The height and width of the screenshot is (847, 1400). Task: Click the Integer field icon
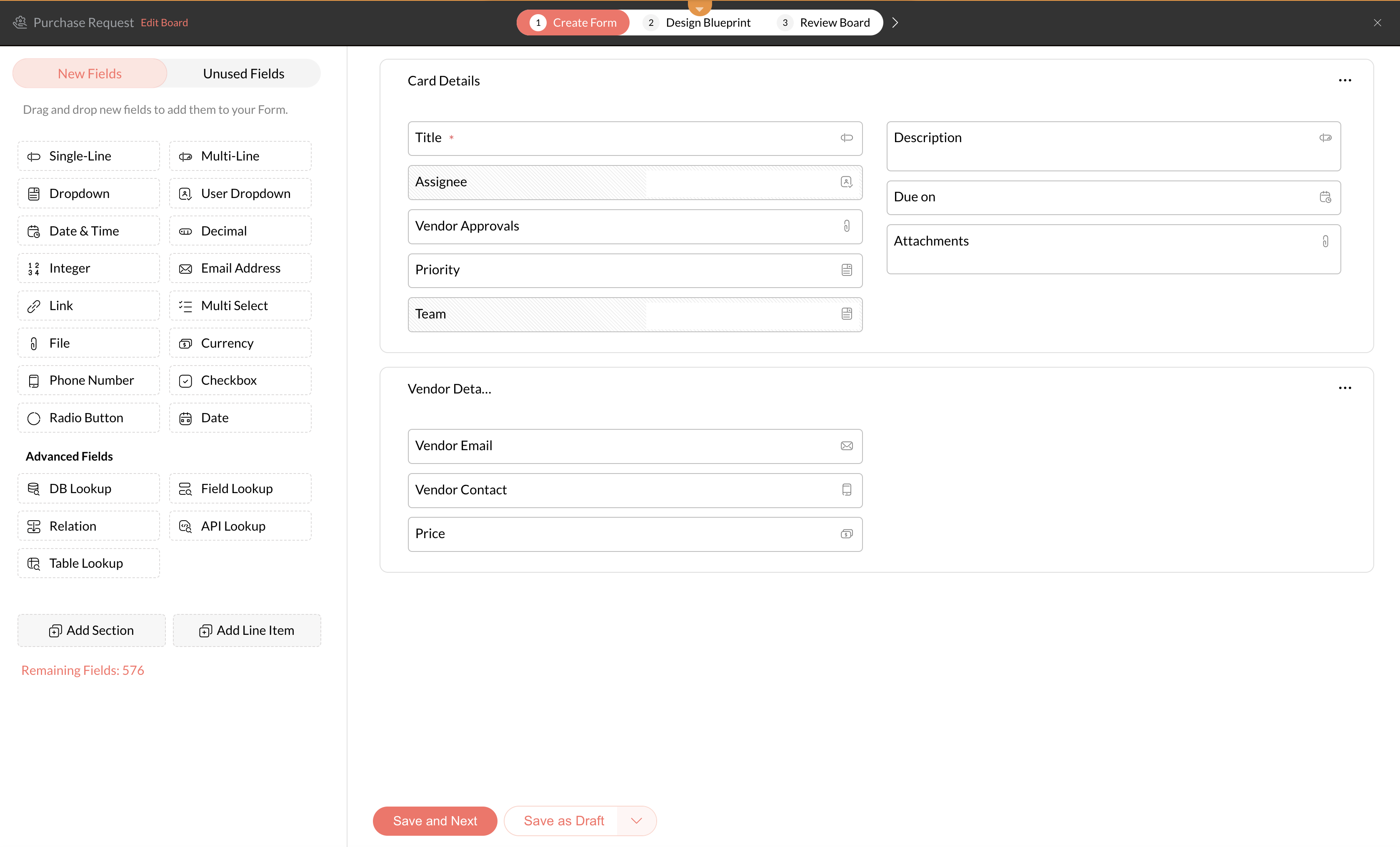[x=33, y=268]
